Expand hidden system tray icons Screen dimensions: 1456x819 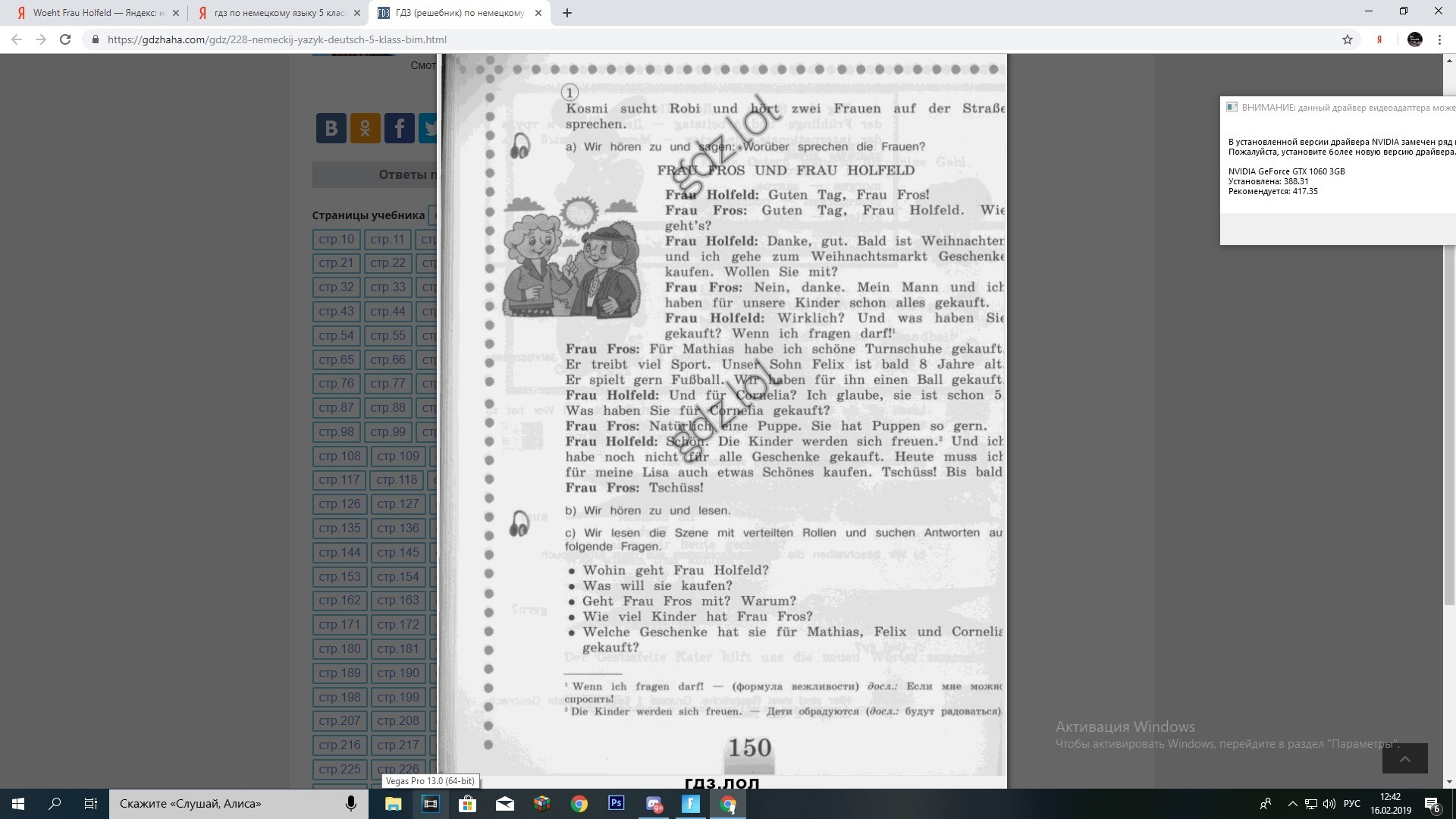[1292, 803]
